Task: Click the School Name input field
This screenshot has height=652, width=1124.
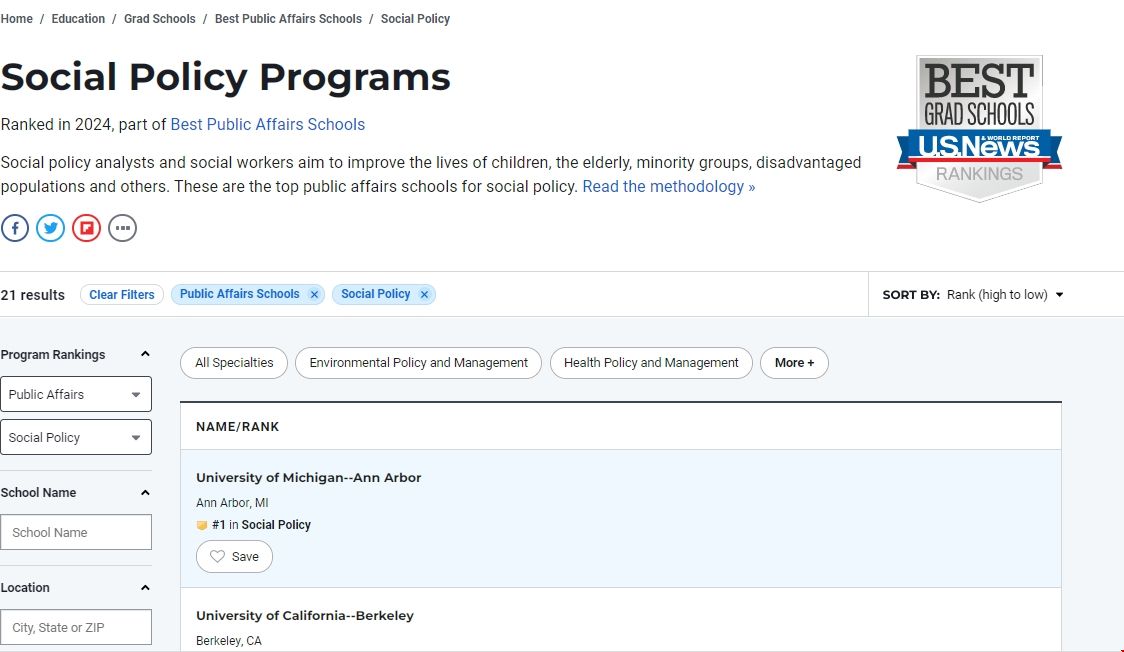Action: [76, 532]
